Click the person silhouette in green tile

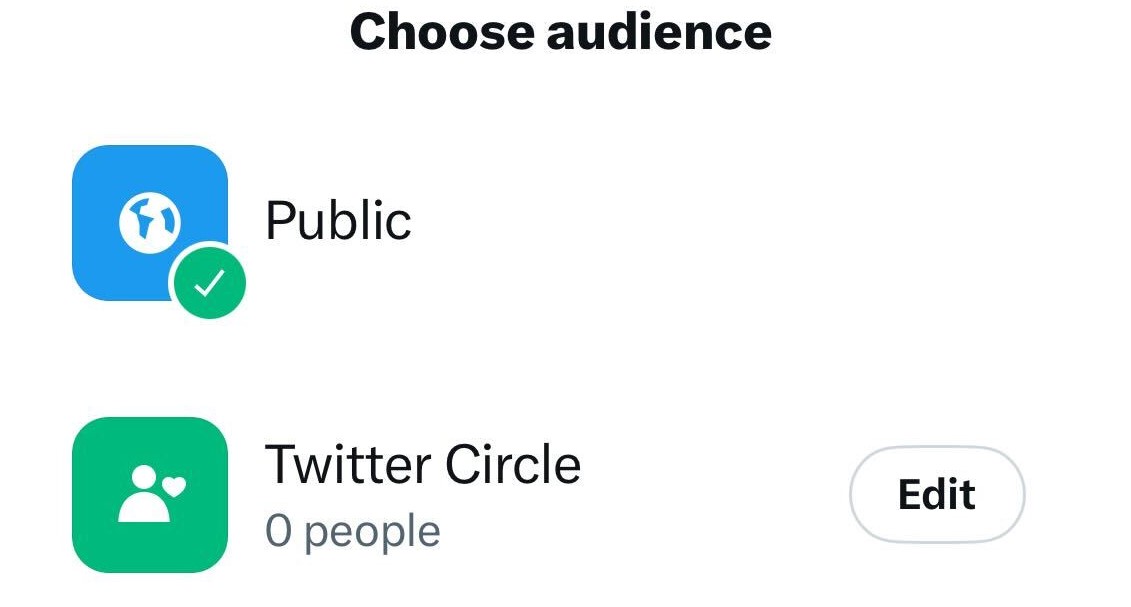point(144,494)
